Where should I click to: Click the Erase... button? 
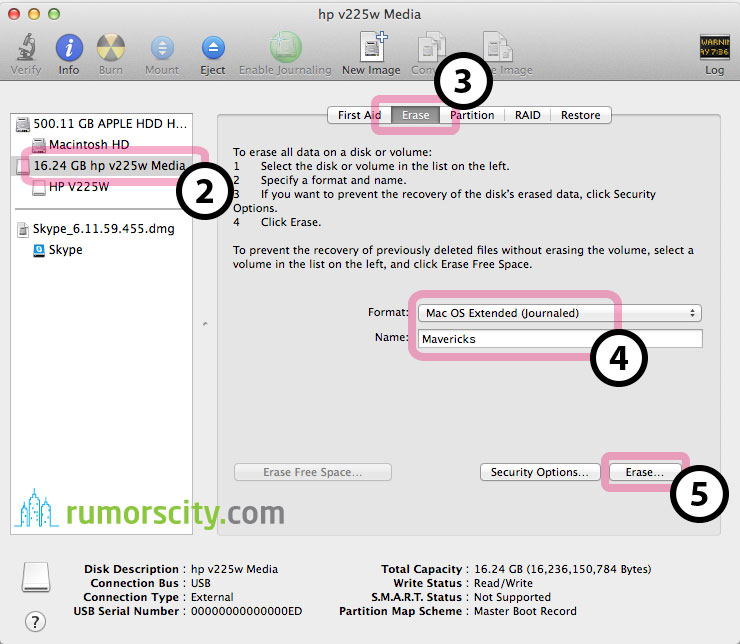[x=645, y=472]
